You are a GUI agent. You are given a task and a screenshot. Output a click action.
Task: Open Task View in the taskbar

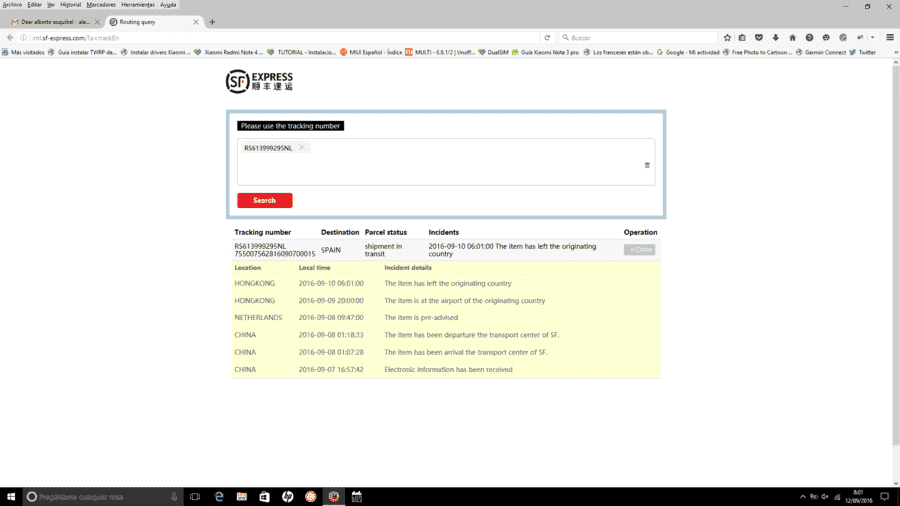[195, 497]
